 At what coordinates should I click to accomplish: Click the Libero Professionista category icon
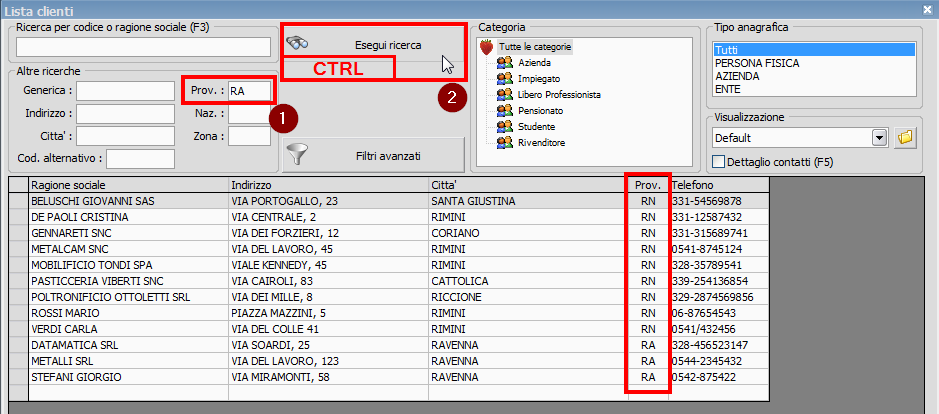[x=504, y=94]
